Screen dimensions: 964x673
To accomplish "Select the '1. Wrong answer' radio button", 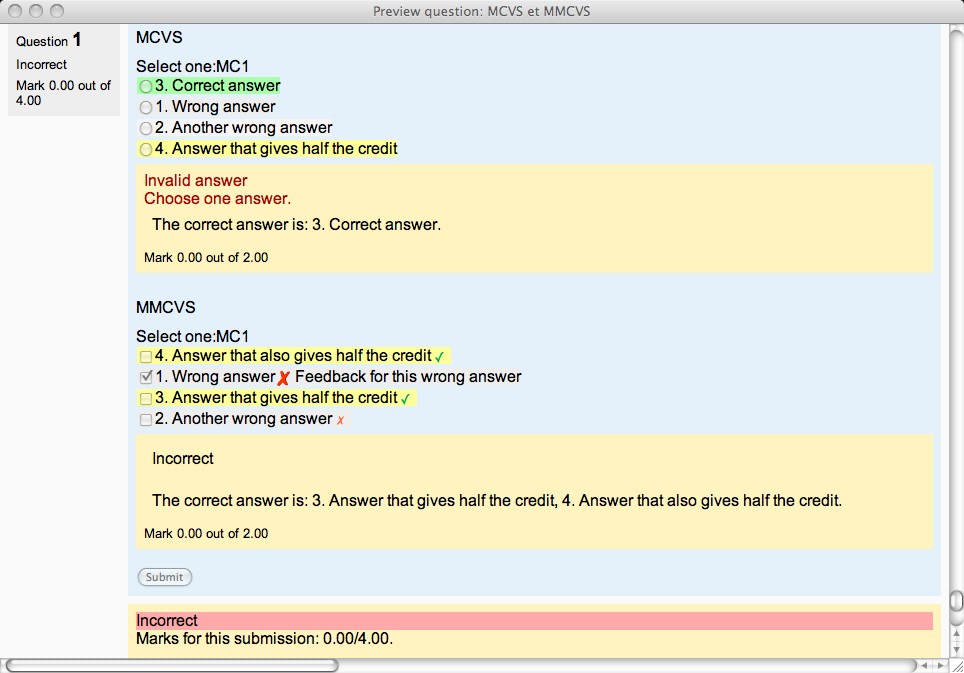I will coord(146,108).
